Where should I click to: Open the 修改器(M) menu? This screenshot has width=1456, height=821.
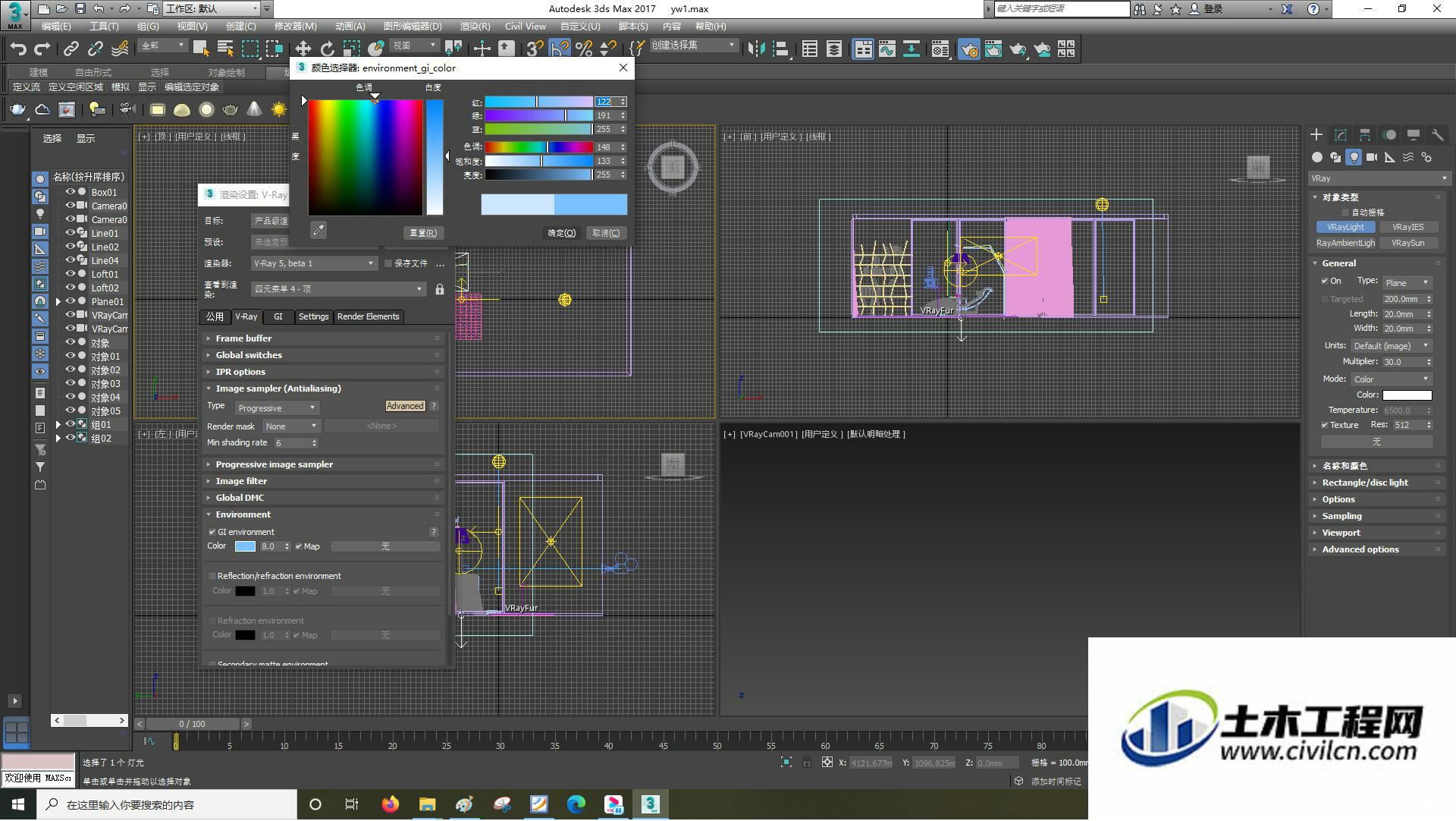tap(295, 26)
